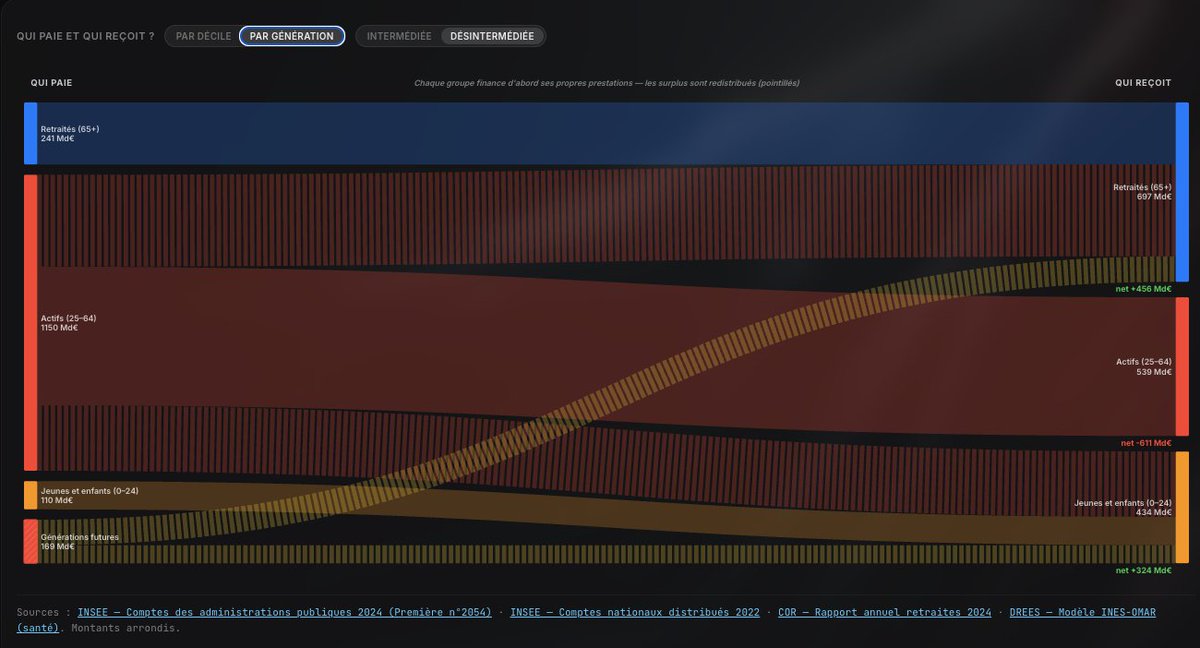Click the 'QUI PAIE' column header
Viewport: 1200px width, 648px height.
click(51, 83)
